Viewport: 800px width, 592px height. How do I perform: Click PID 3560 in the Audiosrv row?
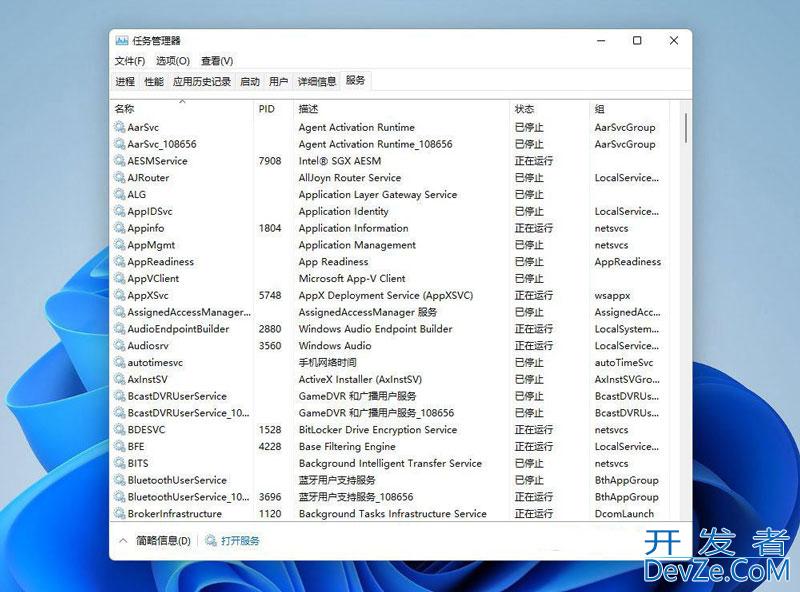click(270, 346)
